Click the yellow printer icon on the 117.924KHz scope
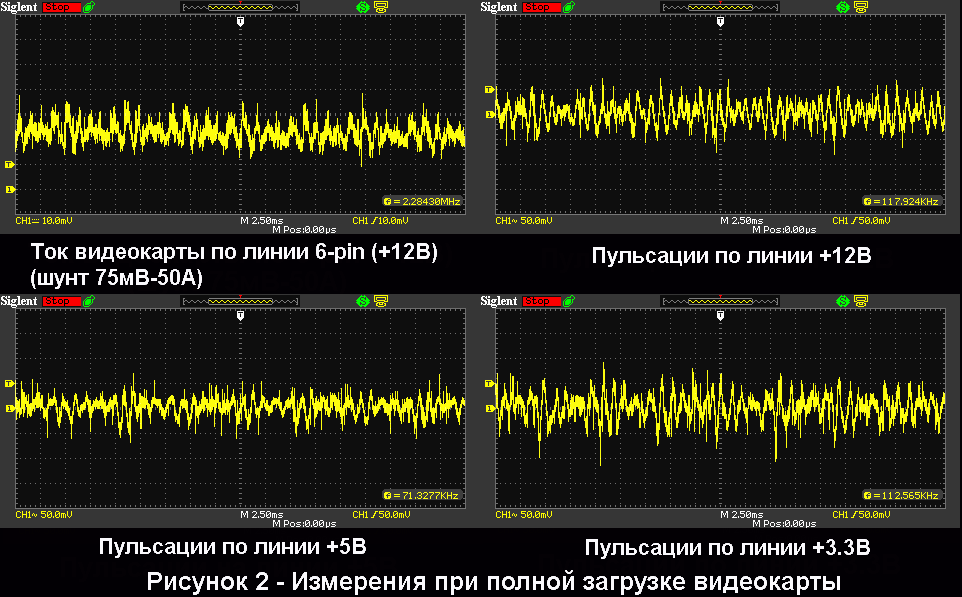 click(x=860, y=7)
